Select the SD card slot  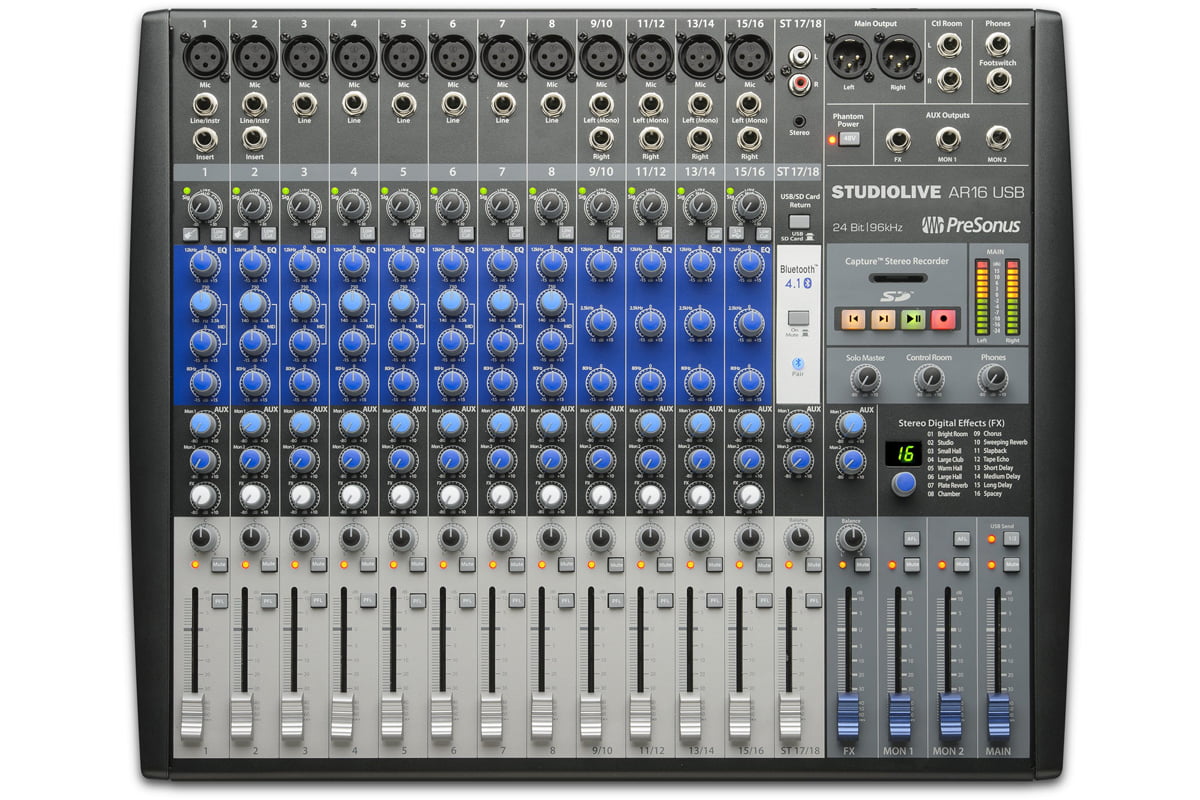(898, 279)
